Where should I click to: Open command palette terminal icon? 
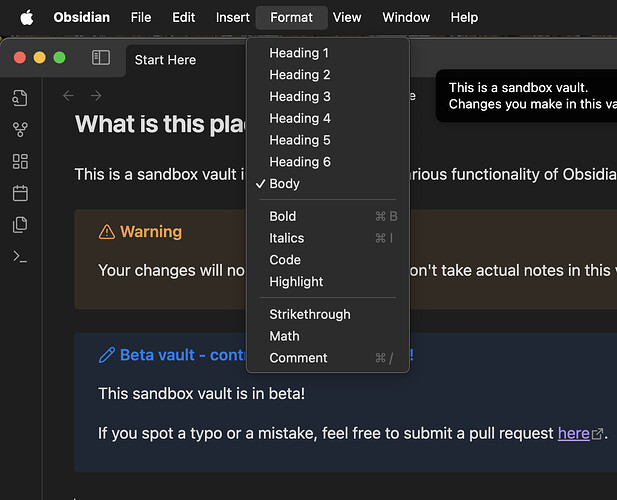20,256
